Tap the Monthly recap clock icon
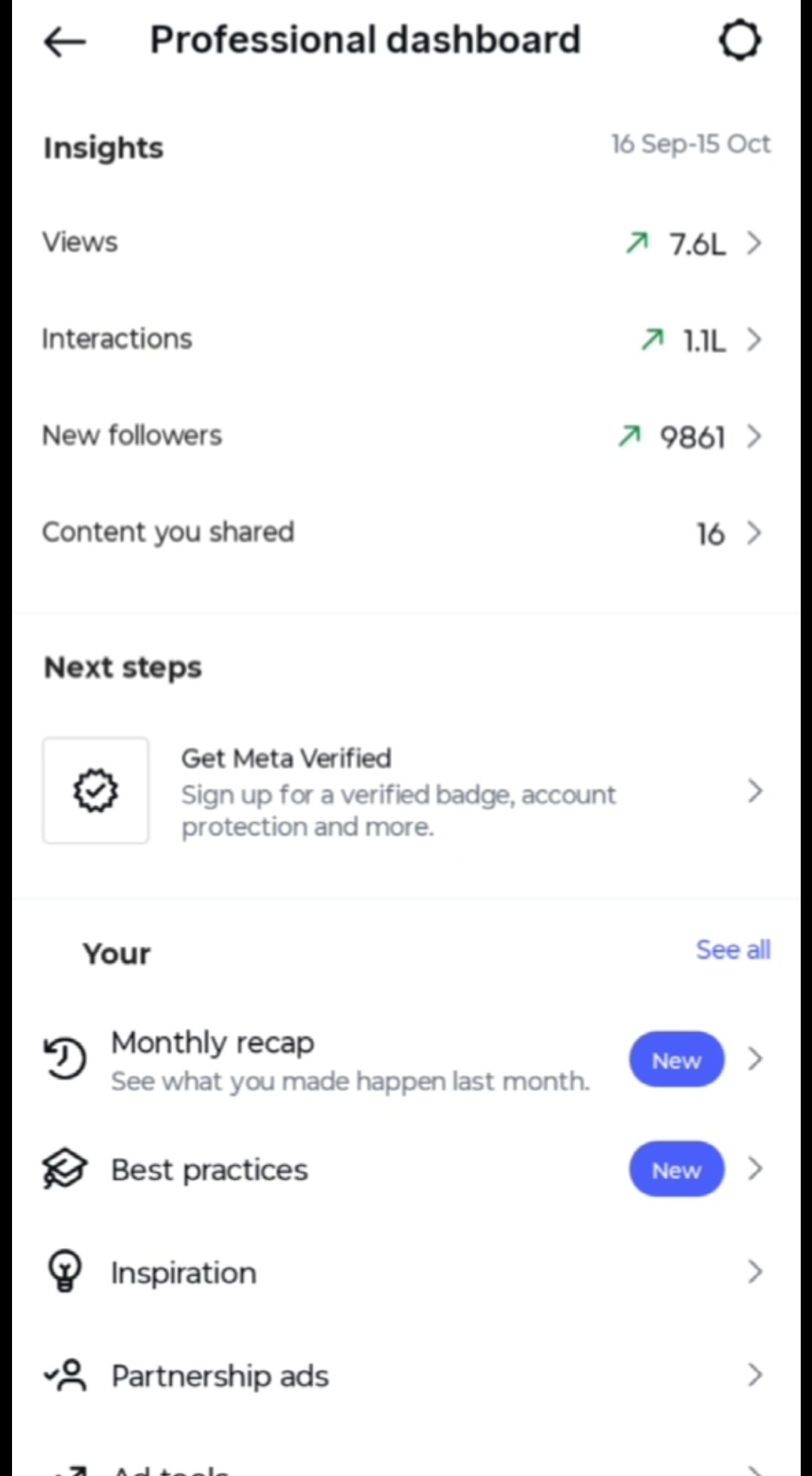 click(x=65, y=1058)
